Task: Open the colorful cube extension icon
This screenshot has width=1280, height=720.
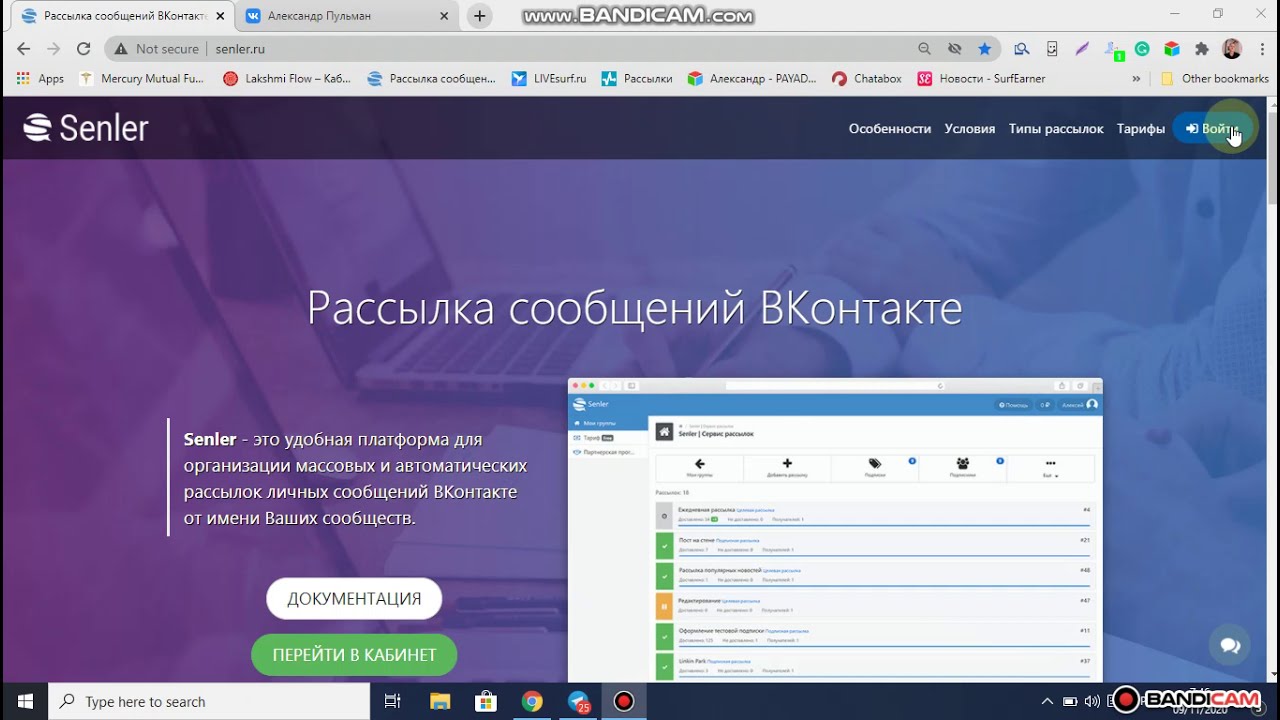Action: (1172, 48)
